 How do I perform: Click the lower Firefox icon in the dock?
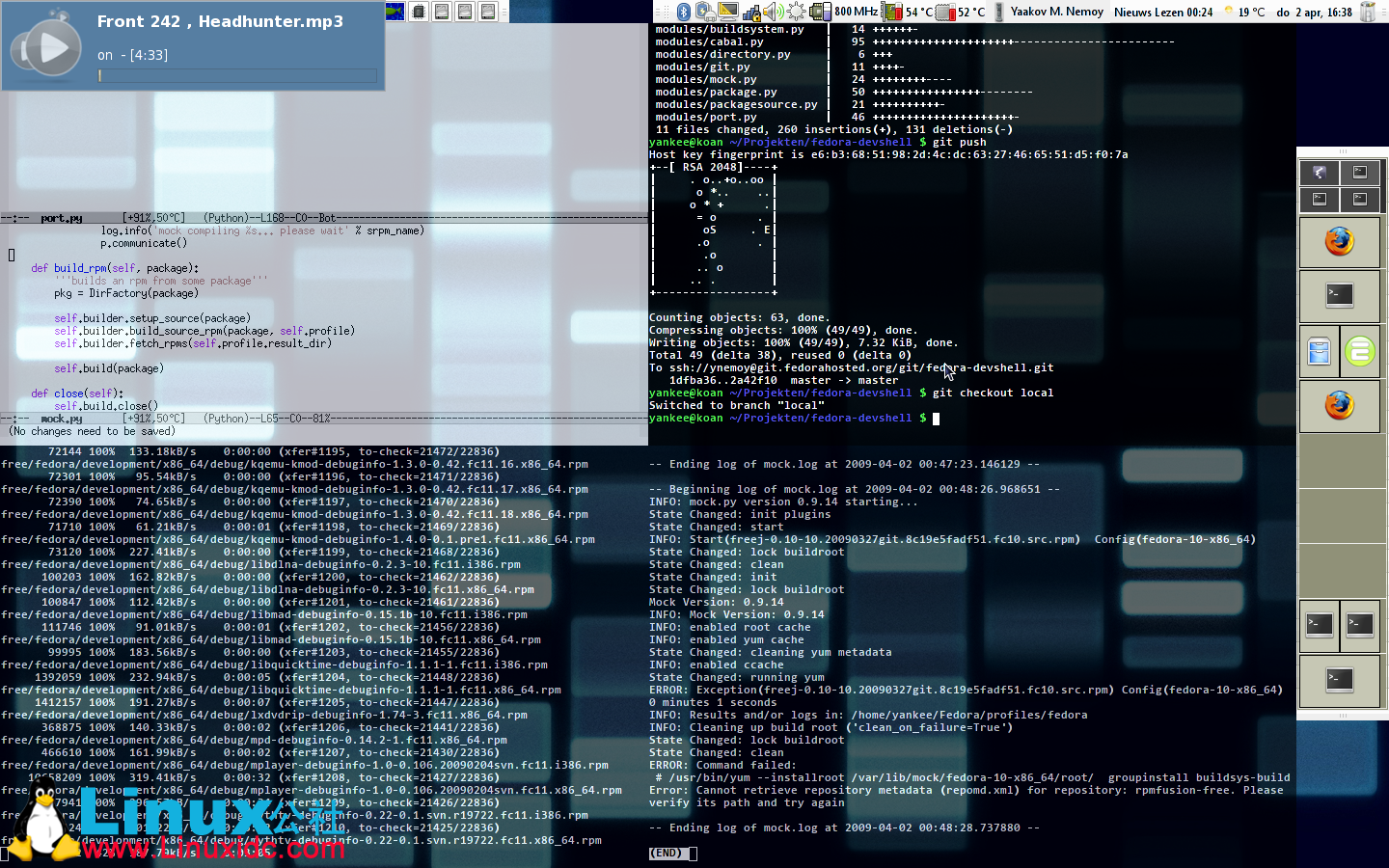(1339, 406)
